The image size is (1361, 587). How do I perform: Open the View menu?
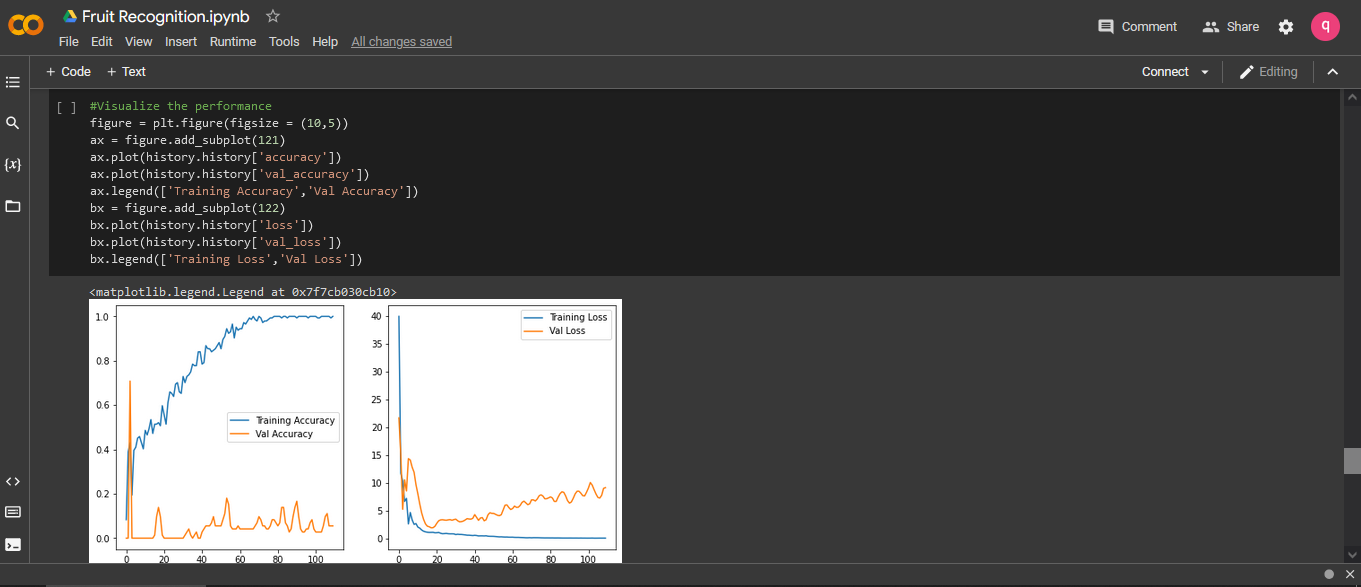[139, 42]
